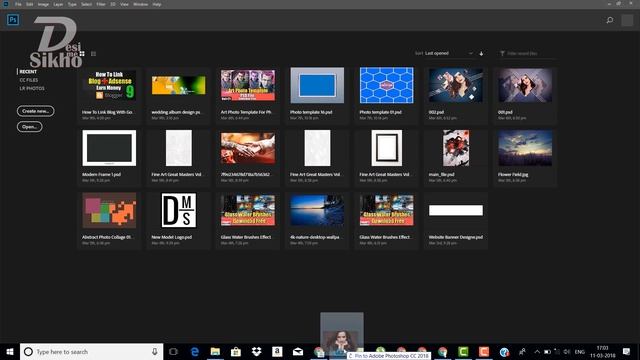Image resolution: width=640 pixels, height=360 pixels.
Task: Open the 3D menu
Action: [x=113, y=4]
